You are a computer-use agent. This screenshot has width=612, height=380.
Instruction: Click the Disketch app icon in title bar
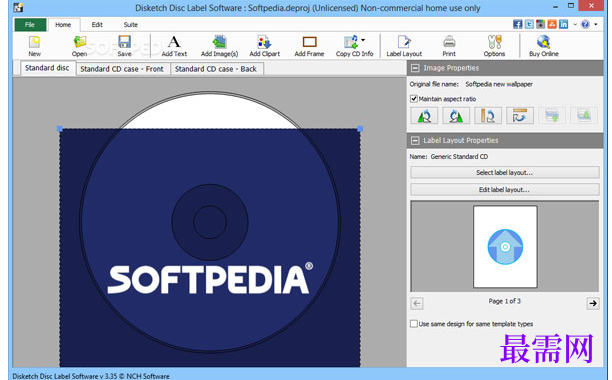(18, 7)
